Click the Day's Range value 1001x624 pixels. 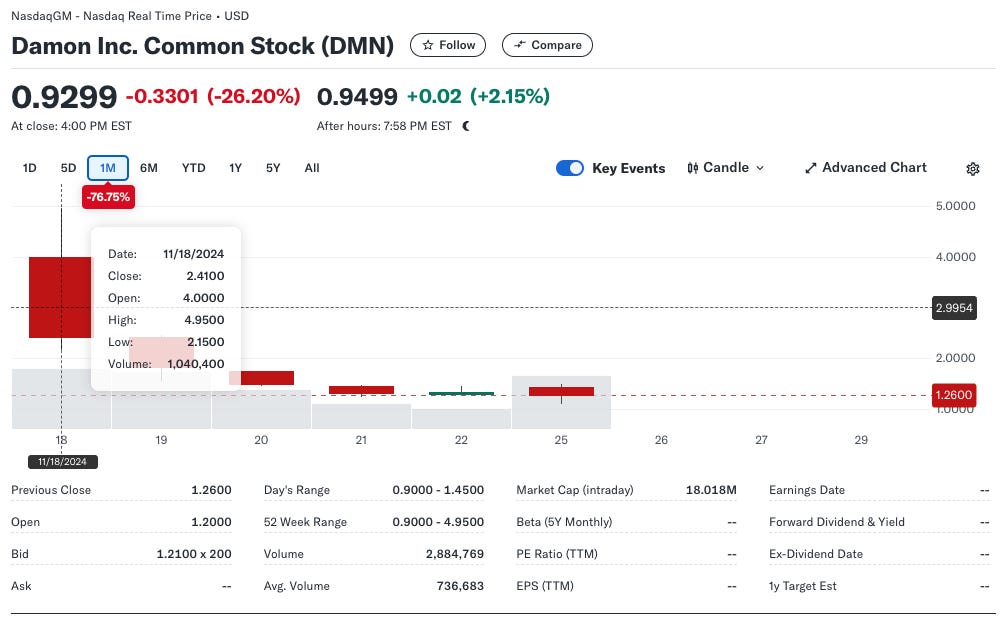pyautogui.click(x=438, y=490)
